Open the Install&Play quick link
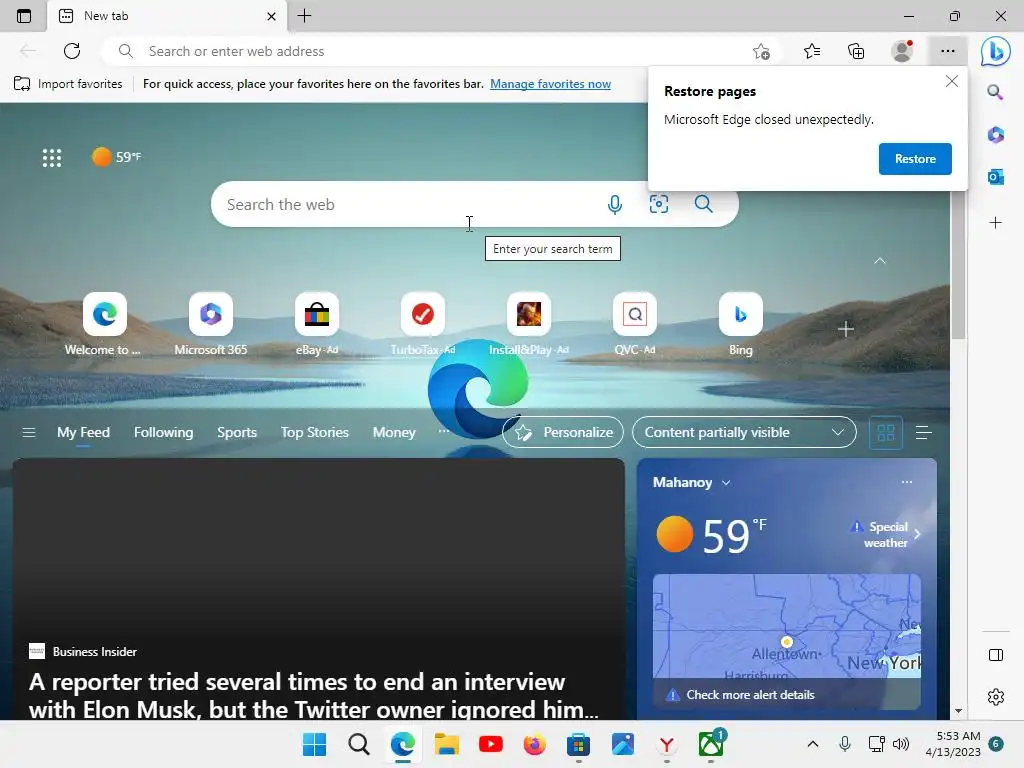1024x768 pixels. (x=528, y=324)
